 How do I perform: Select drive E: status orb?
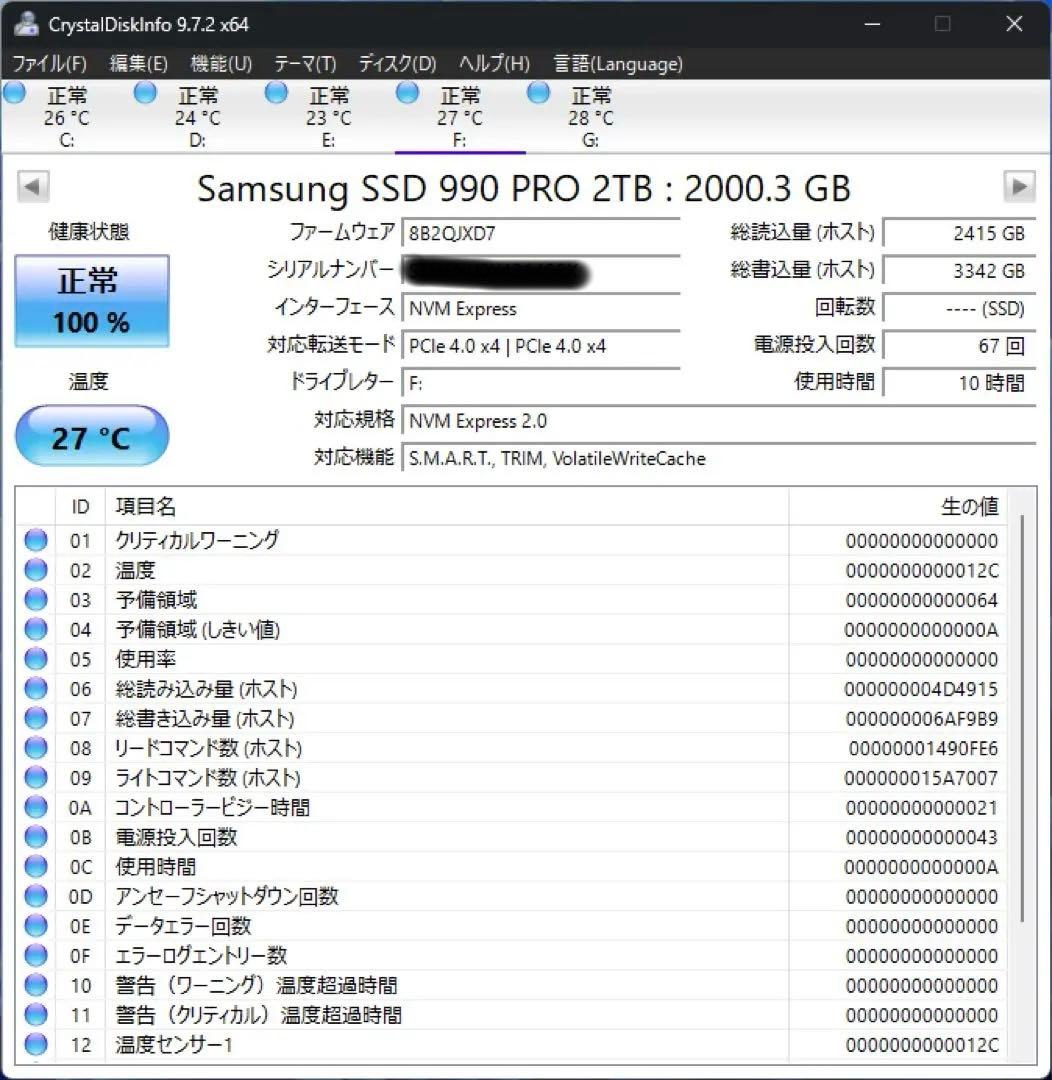[277, 94]
